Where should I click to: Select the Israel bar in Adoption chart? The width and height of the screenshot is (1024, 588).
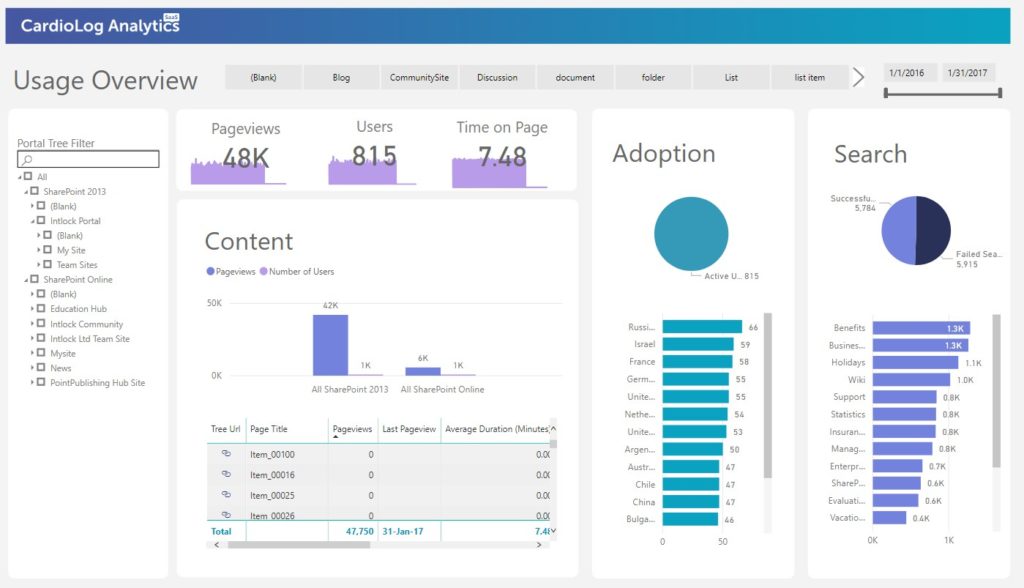pyautogui.click(x=698, y=344)
